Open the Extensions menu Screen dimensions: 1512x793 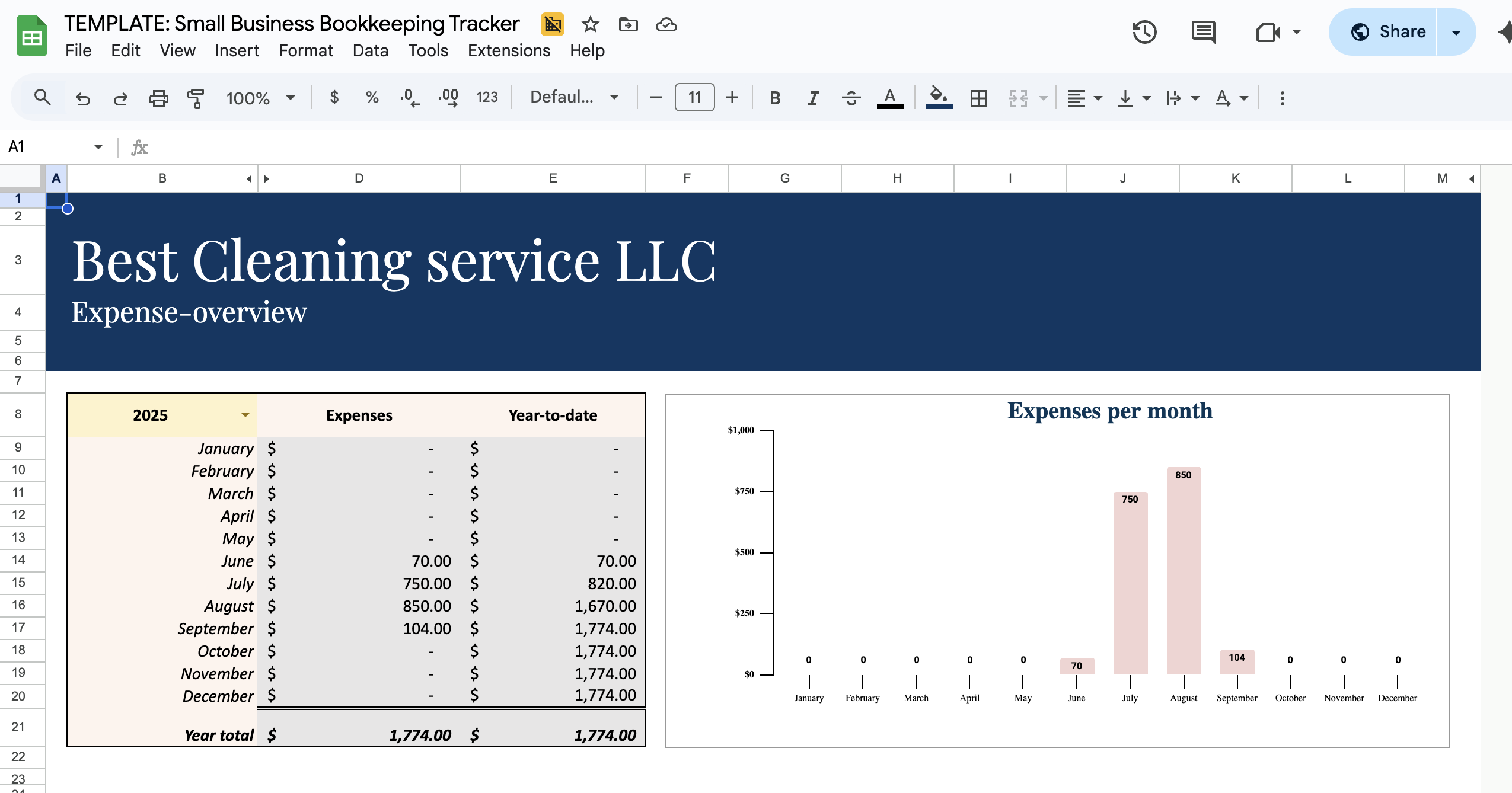tap(508, 50)
